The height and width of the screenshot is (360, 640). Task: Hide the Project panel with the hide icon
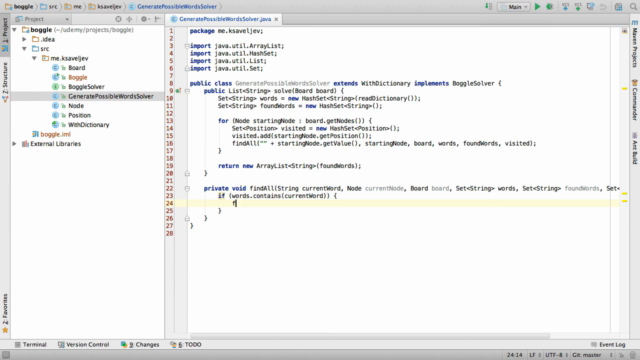pos(158,19)
